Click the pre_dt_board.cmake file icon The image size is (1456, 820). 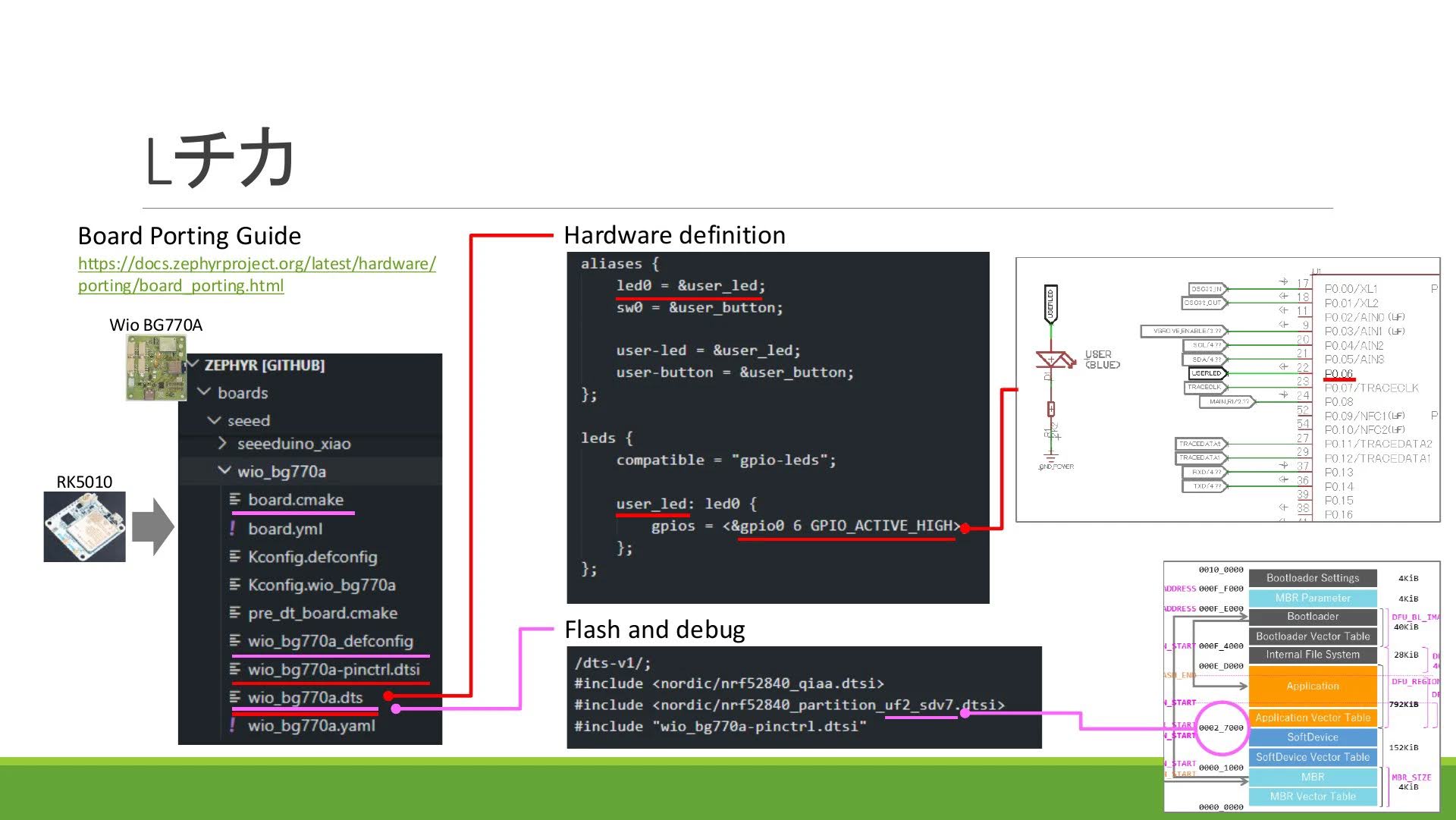[x=235, y=613]
